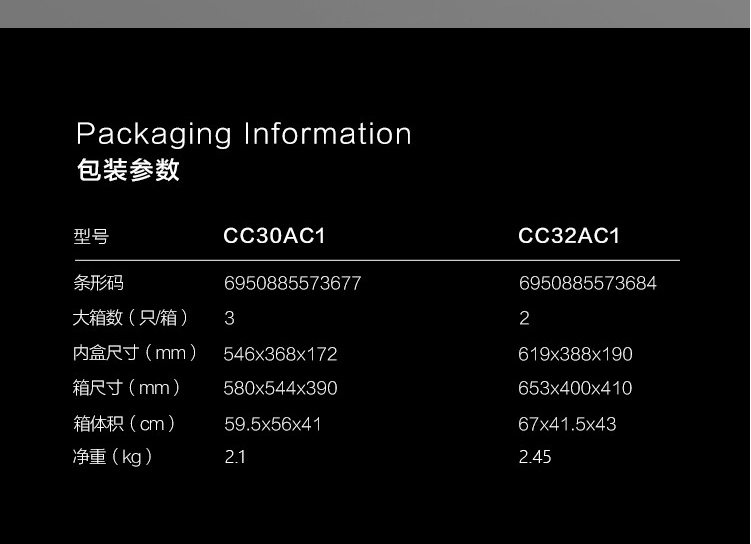Select the CC32AC1 model column header

[569, 237]
